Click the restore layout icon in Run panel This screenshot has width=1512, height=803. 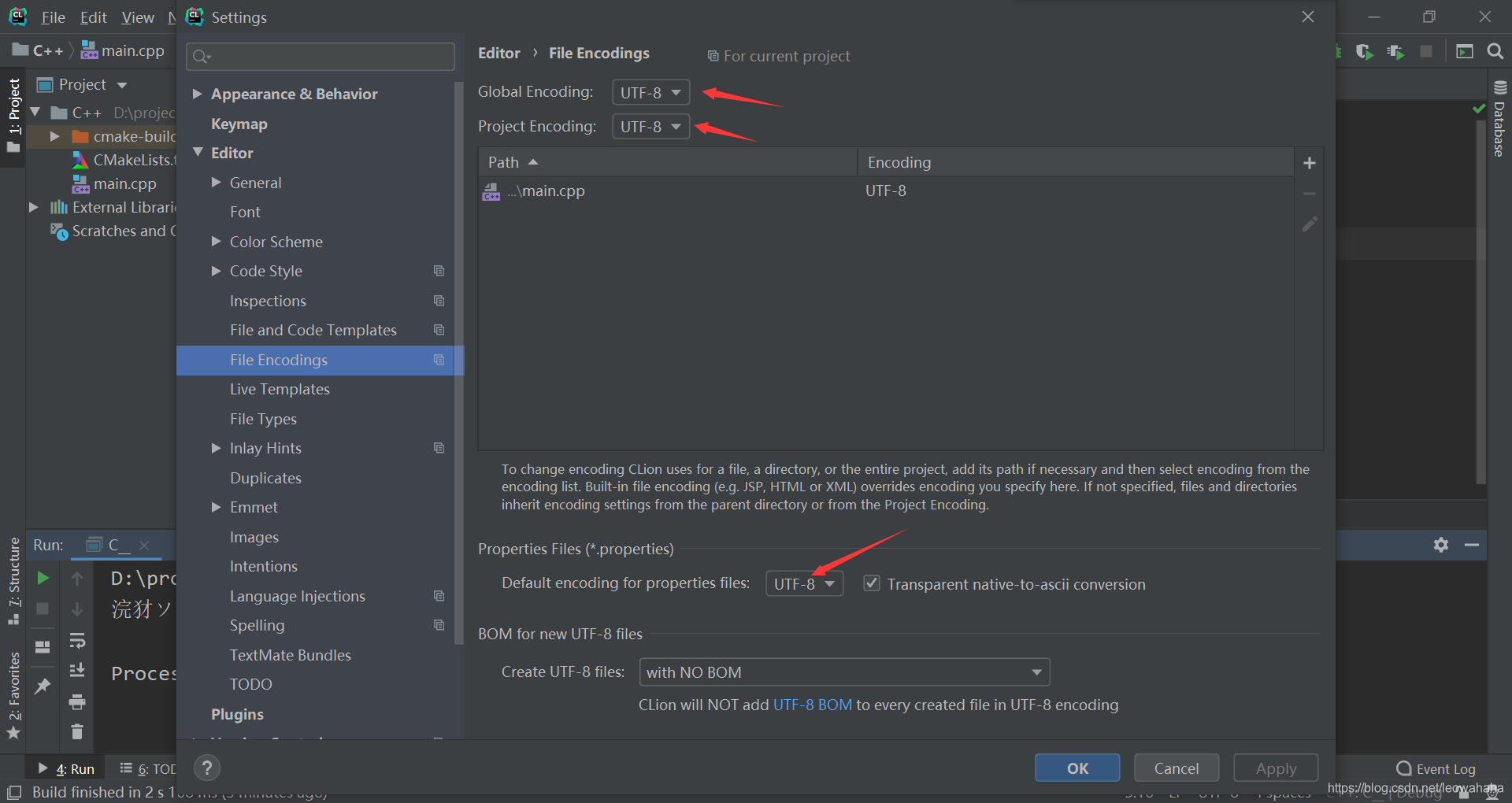[x=43, y=647]
